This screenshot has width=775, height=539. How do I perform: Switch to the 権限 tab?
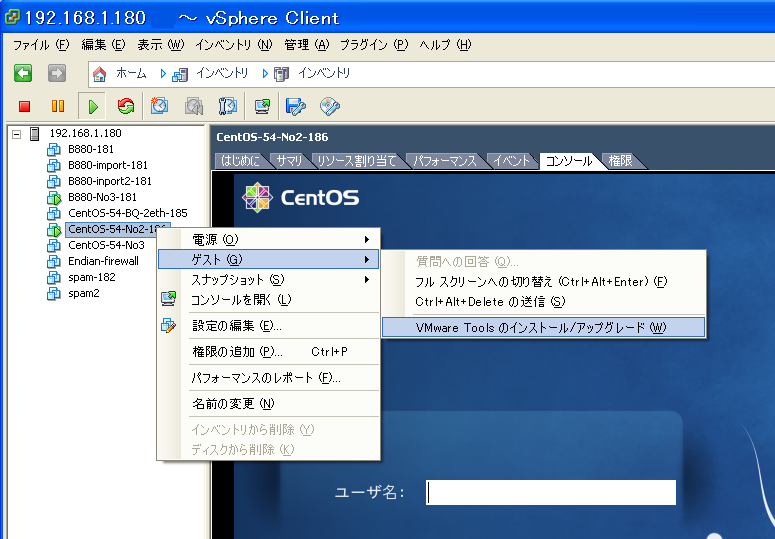(621, 161)
